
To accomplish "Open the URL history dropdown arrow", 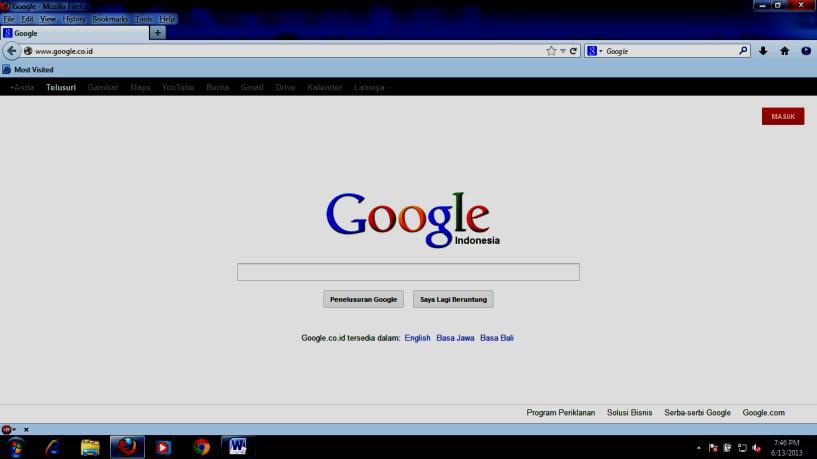I will coord(563,51).
